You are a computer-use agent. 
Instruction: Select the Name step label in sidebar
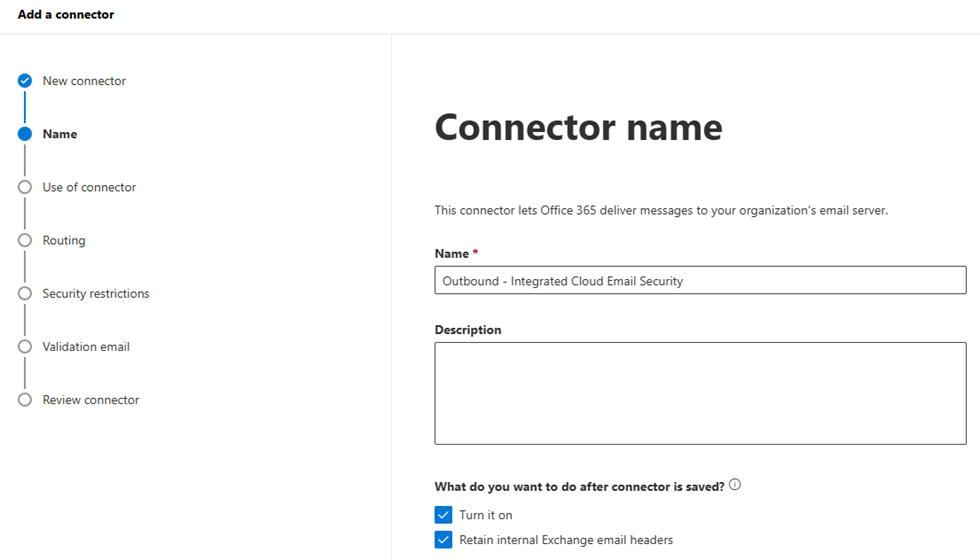(60, 134)
